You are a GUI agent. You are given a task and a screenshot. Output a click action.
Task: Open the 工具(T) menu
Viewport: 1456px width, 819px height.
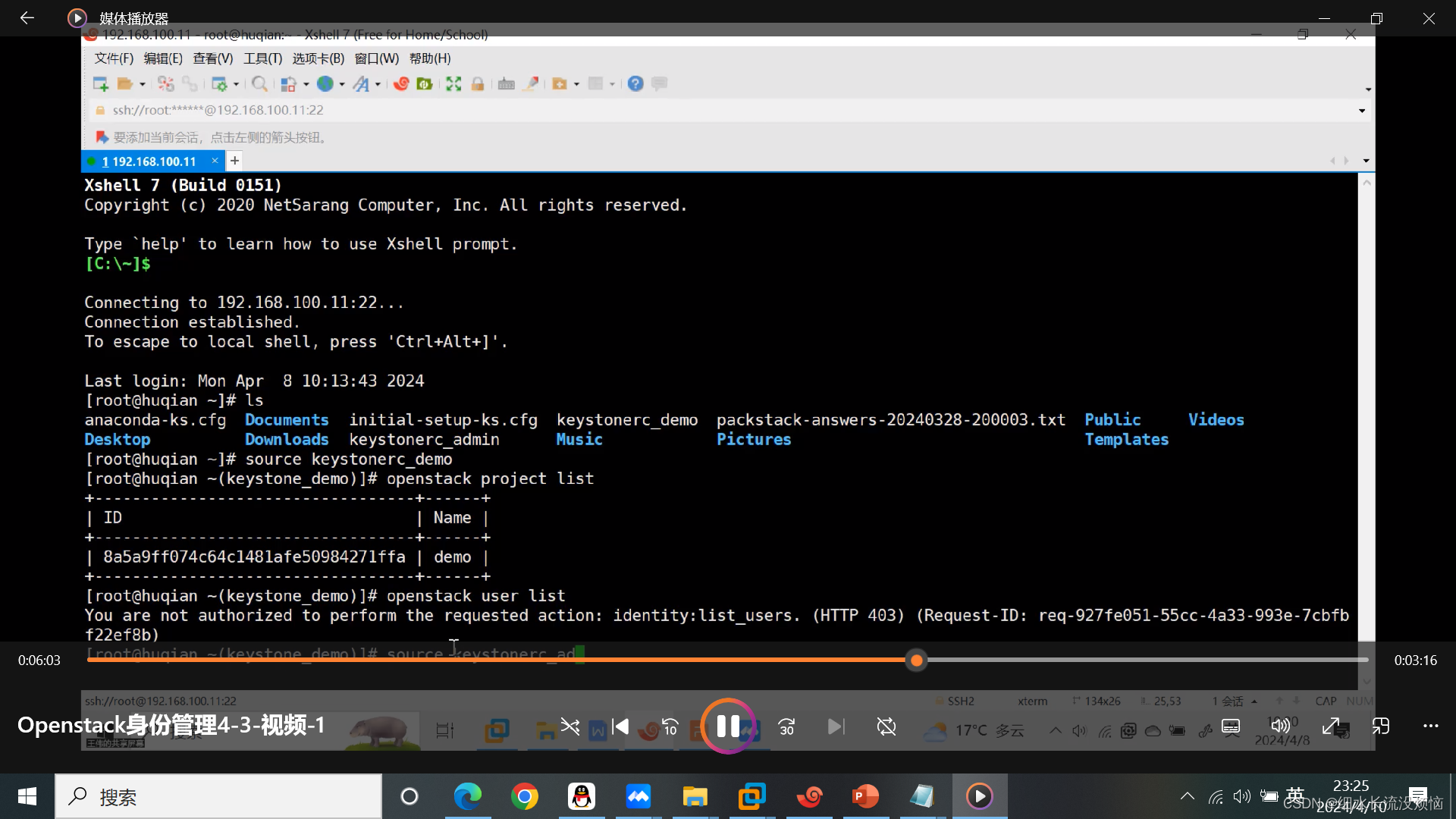263,58
